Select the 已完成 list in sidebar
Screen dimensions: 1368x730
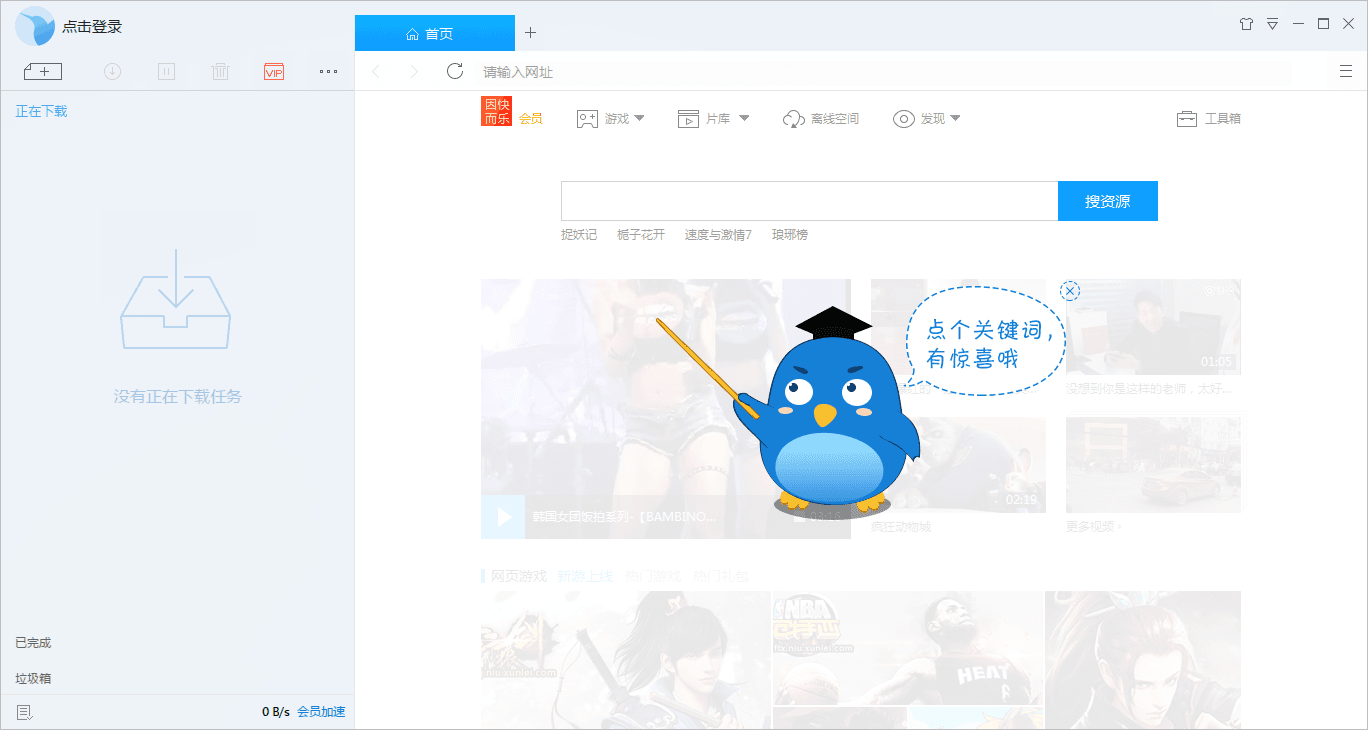33,643
